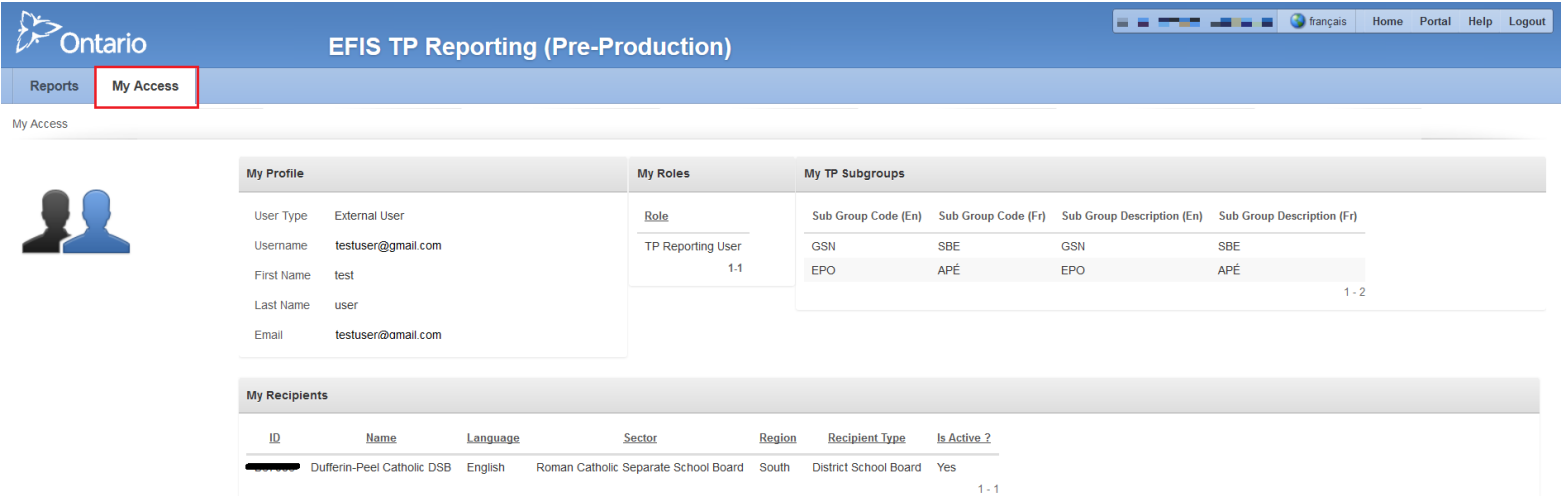Viewport: 1563px width, 496px height.
Task: Sort recipients by Name column
Action: [x=381, y=438]
